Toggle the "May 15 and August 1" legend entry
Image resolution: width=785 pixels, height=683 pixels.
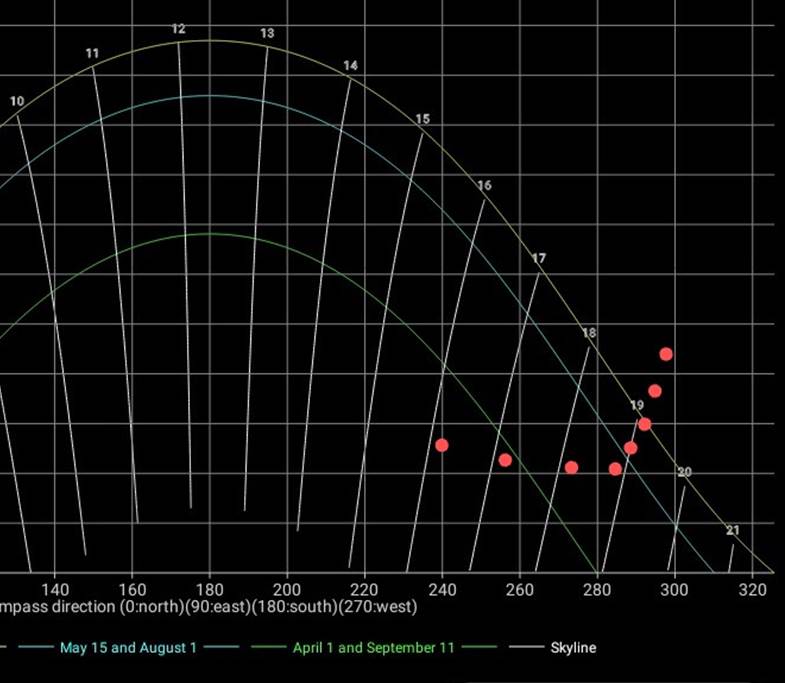pyautogui.click(x=128, y=648)
